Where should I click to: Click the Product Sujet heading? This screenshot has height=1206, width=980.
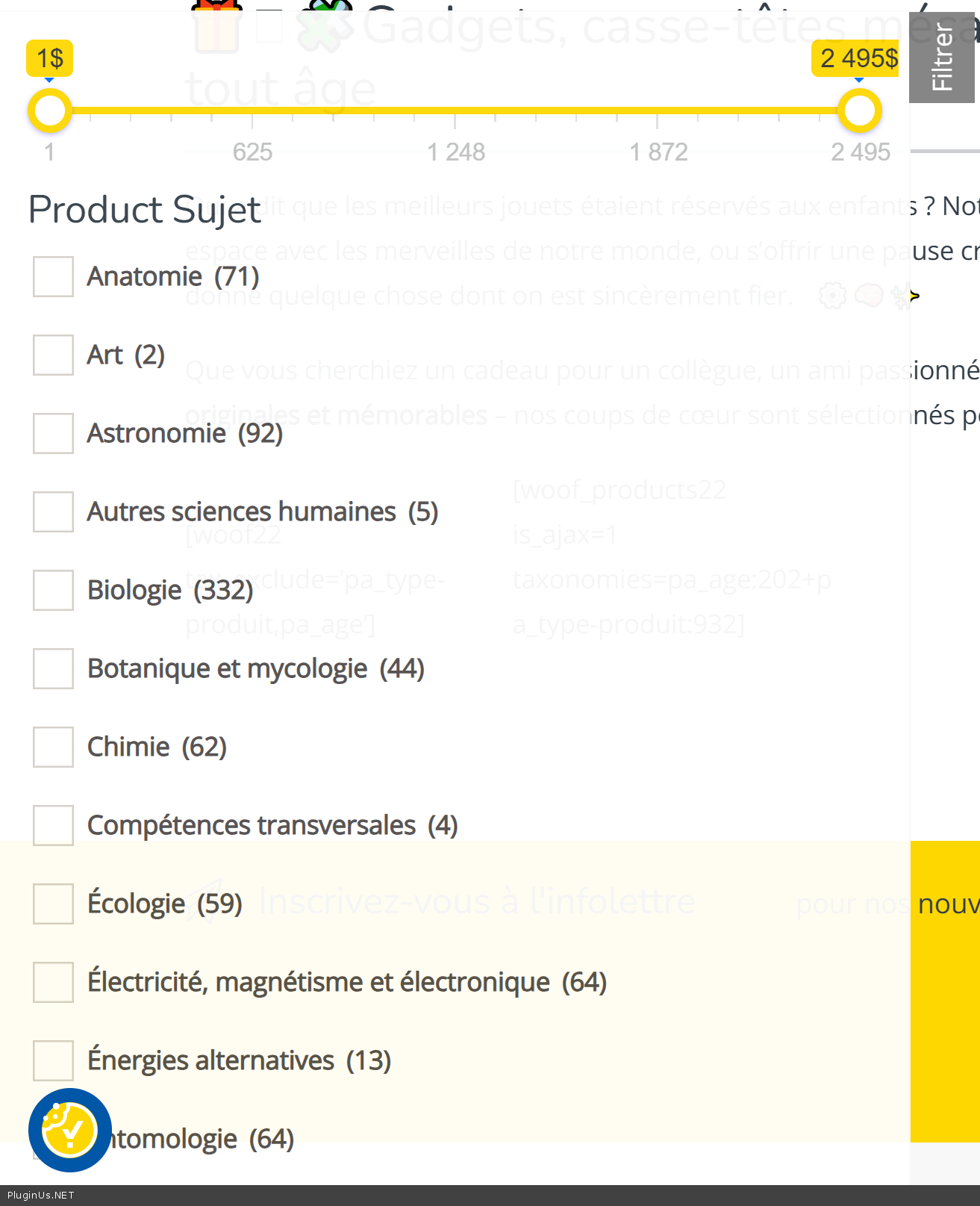pos(144,210)
